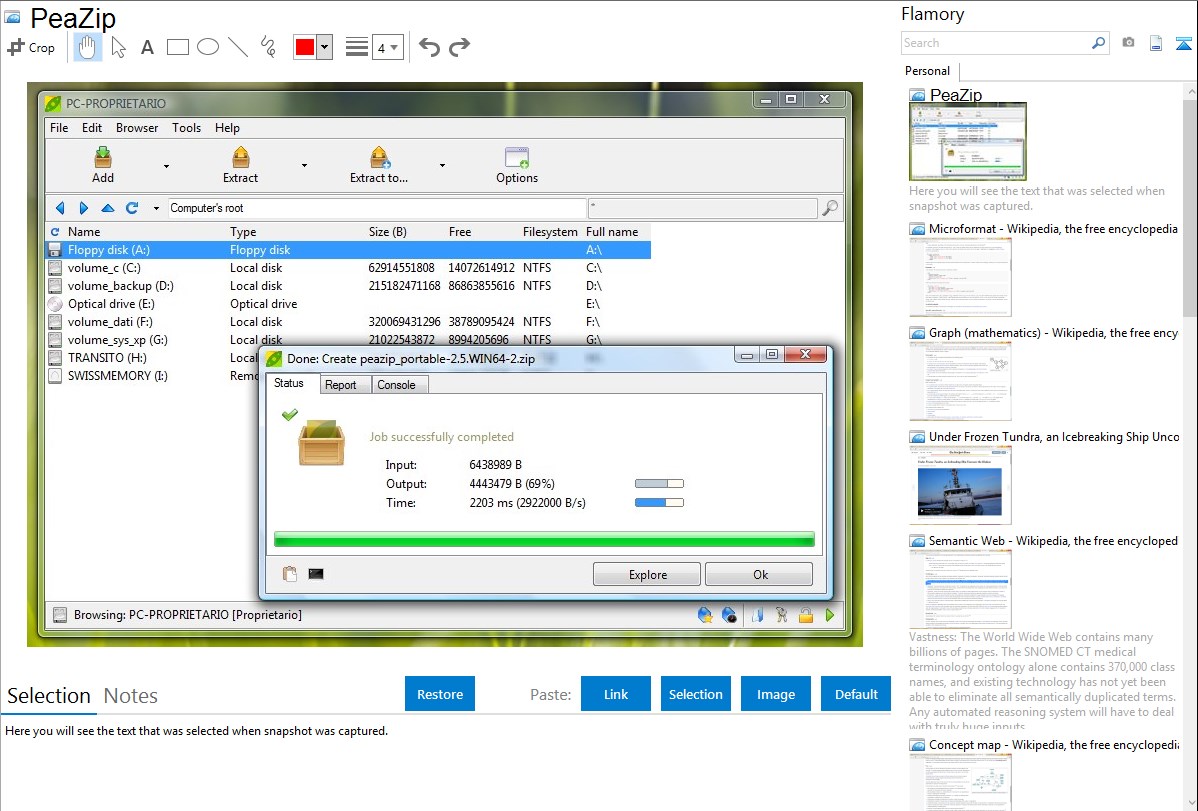1198x811 pixels.
Task: Click the Extract icon in PeaZip toolbar
Action: (x=241, y=157)
